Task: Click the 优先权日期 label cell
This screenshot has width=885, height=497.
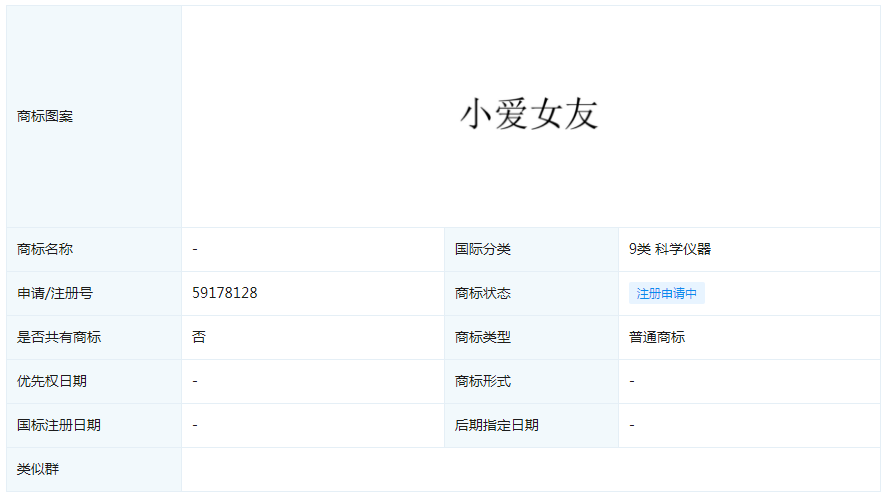Action: pyautogui.click(x=94, y=381)
